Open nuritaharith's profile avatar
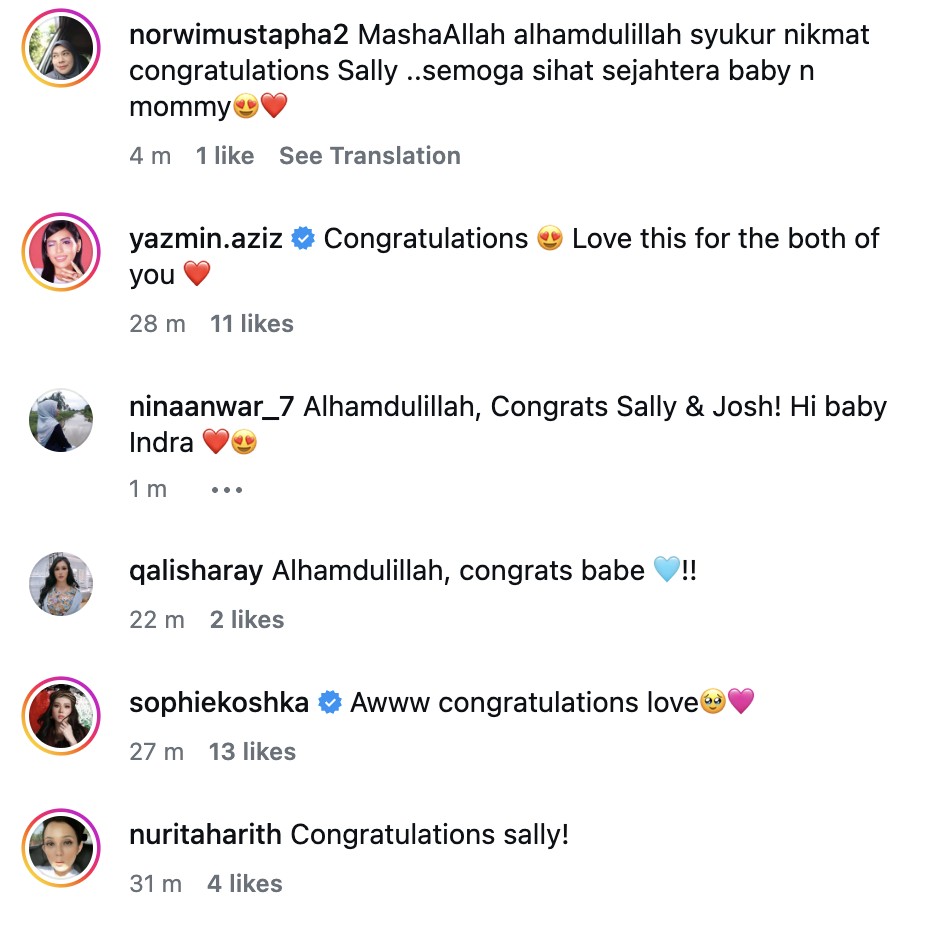Viewport: 930px width, 926px height. point(60,848)
